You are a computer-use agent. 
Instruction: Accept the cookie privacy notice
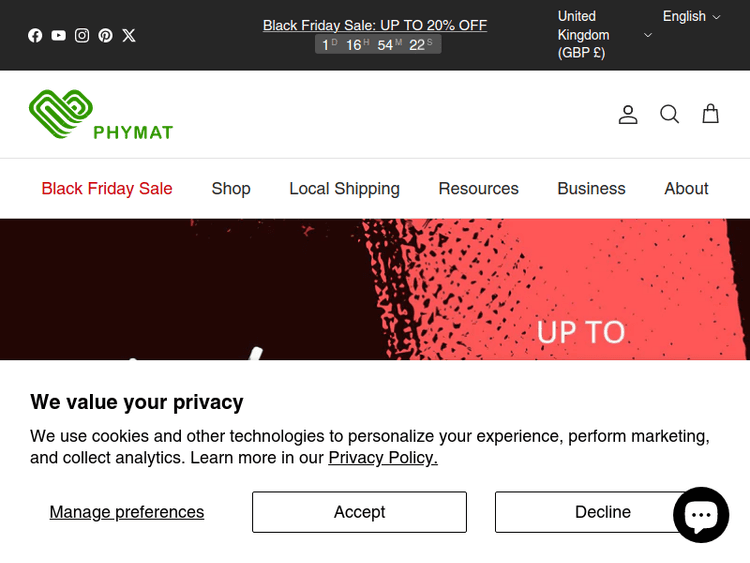(x=359, y=512)
